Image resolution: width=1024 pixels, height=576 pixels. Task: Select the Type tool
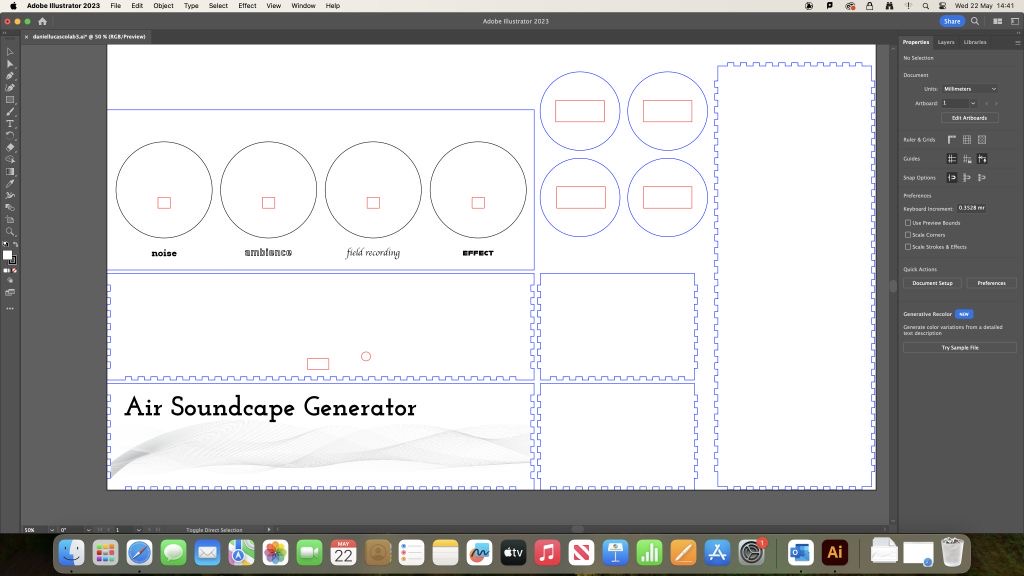10,123
